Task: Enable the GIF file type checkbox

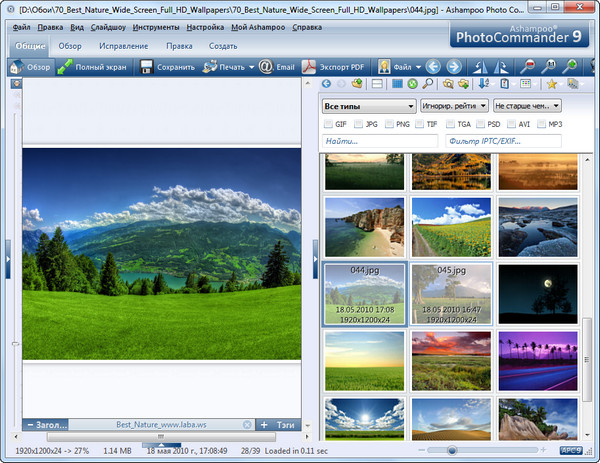Action: click(x=328, y=124)
